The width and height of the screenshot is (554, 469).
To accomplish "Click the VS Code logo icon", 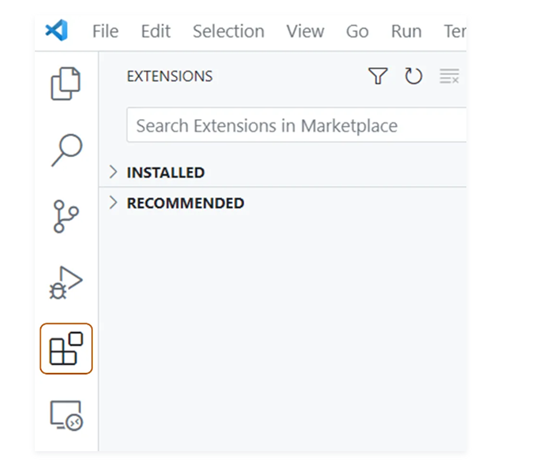I will click(x=57, y=30).
